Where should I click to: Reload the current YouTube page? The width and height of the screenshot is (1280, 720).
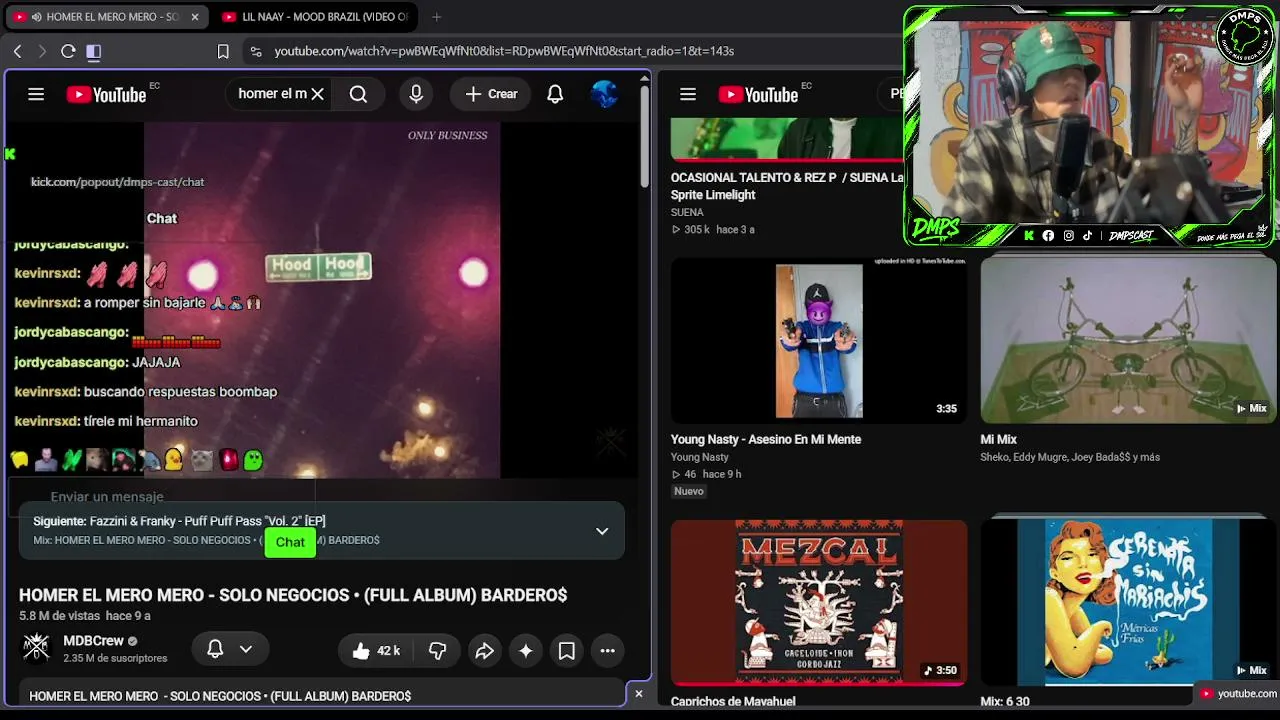(x=68, y=51)
